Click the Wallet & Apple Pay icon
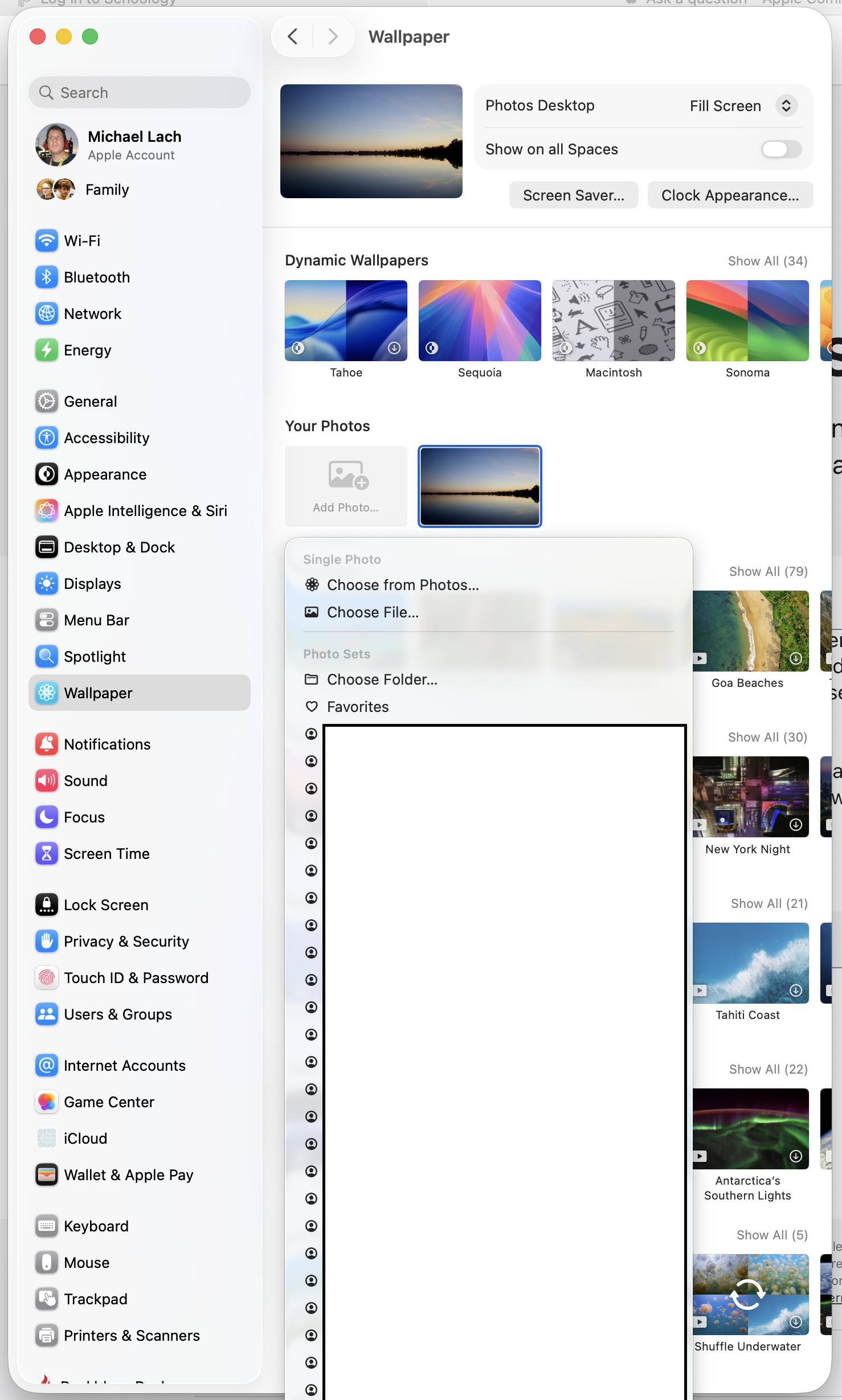The width and height of the screenshot is (842, 1400). [47, 1175]
